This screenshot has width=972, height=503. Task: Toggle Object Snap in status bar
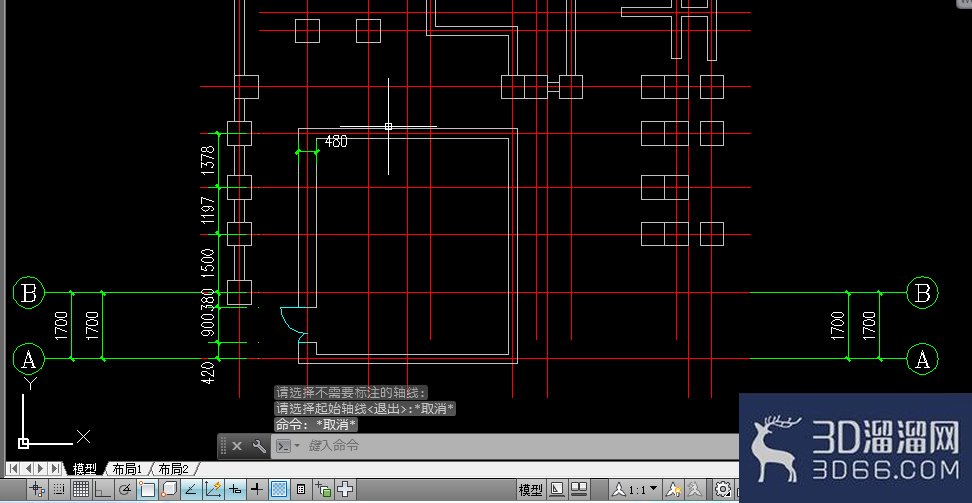coord(147,489)
